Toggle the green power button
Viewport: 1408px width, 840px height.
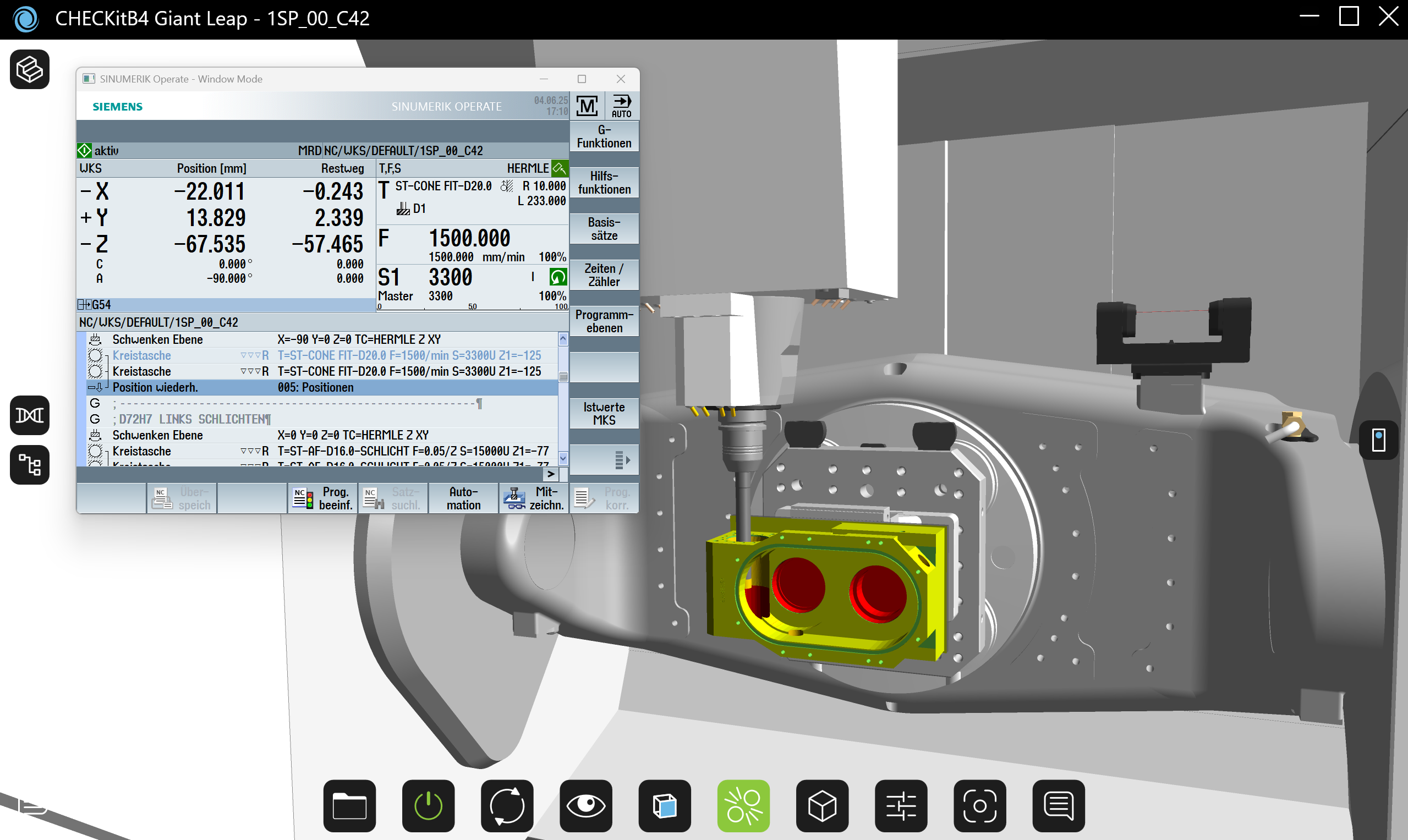(x=428, y=805)
